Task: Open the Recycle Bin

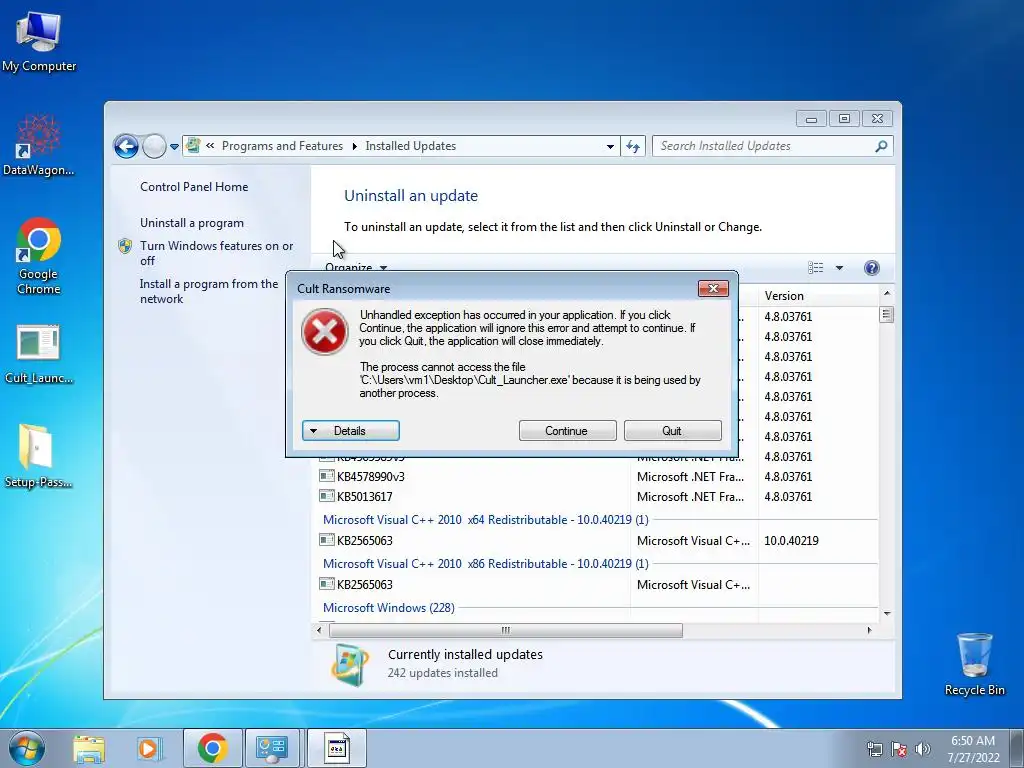Action: pyautogui.click(x=974, y=664)
